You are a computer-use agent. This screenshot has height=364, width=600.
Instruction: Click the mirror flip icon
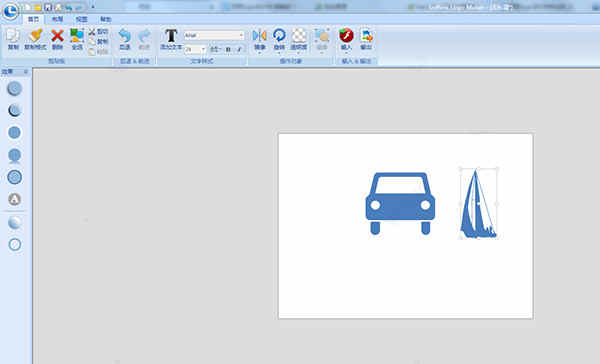coord(259,36)
